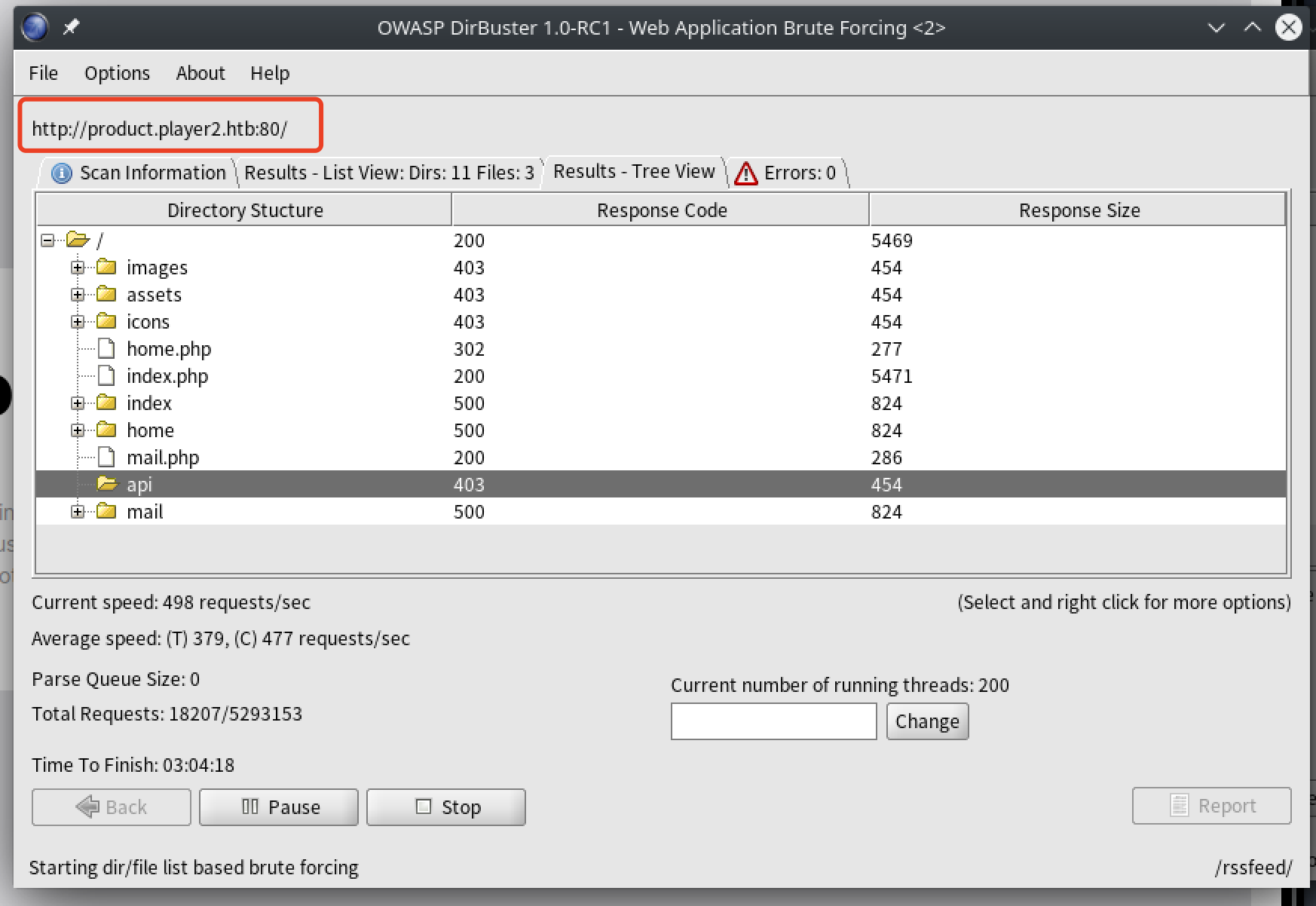Click the root open folder icon
This screenshot has height=906, width=1316.
pyautogui.click(x=78, y=240)
